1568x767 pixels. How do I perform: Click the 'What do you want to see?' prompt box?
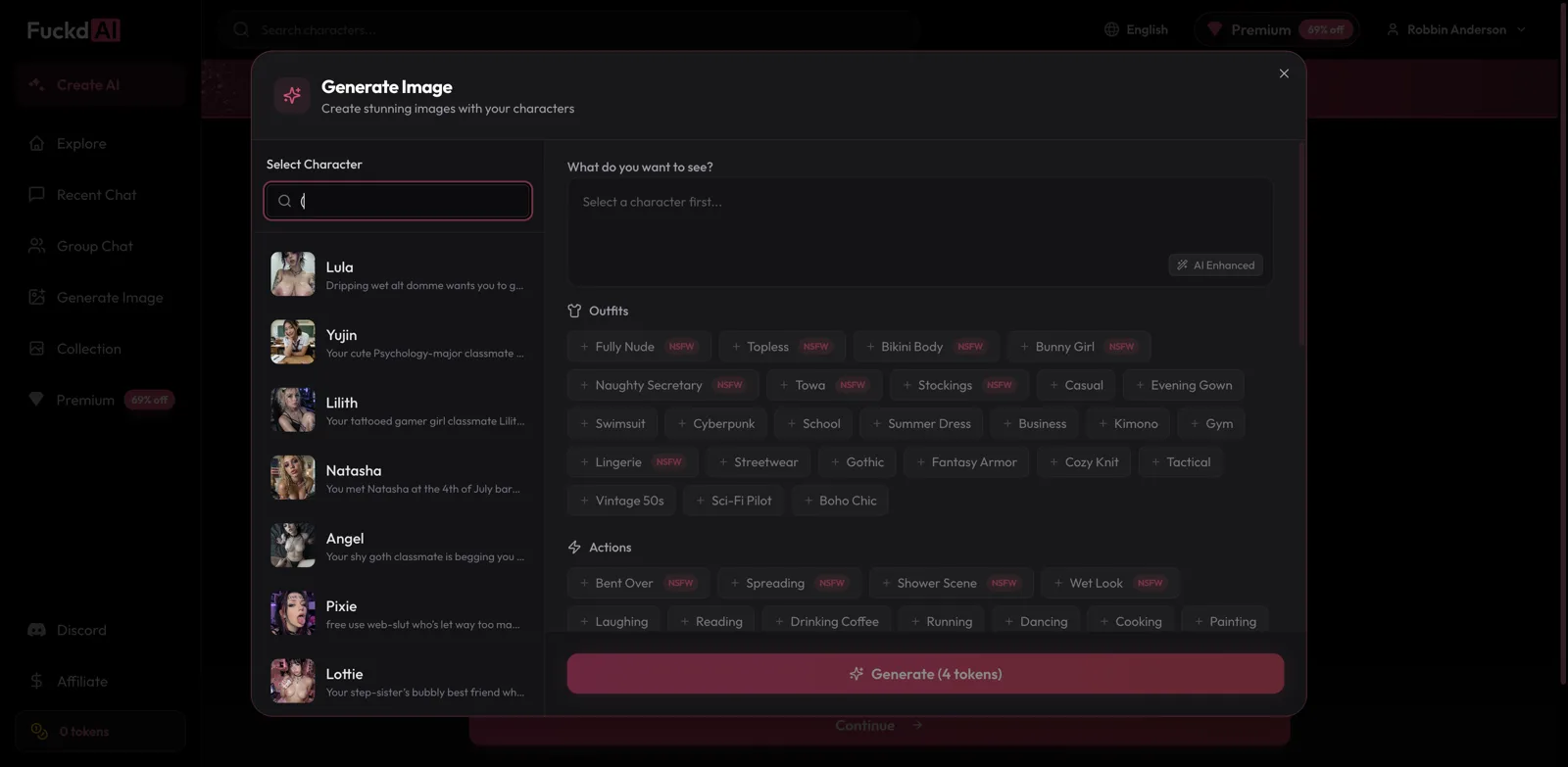(x=920, y=232)
